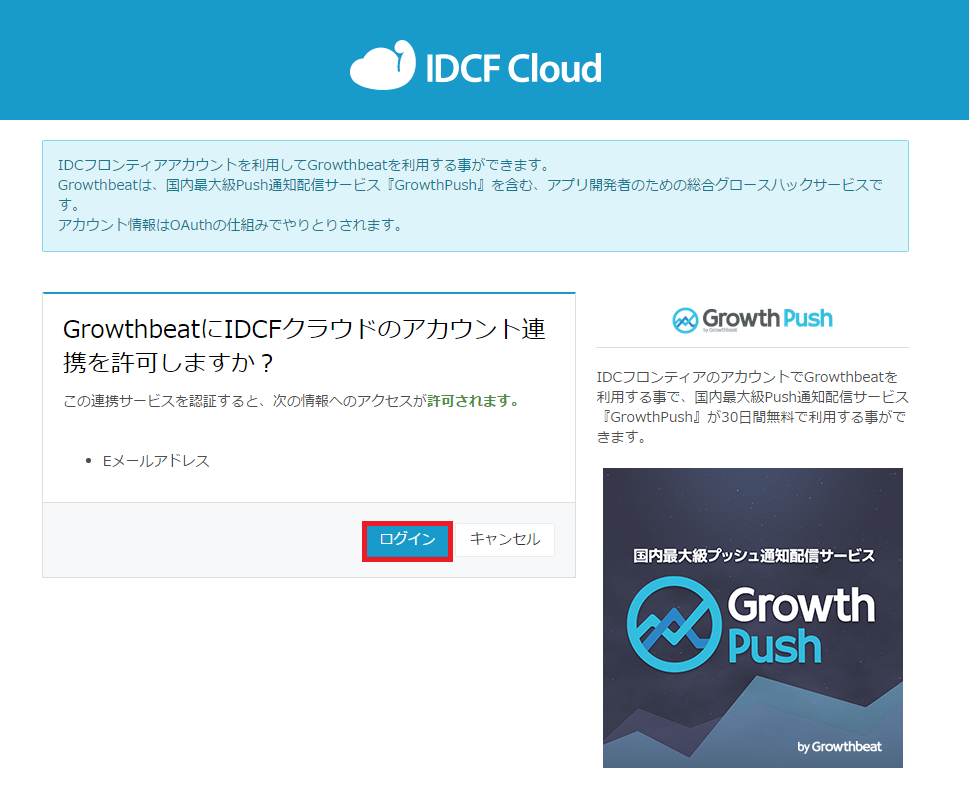Click the bullet point before Eメールアドレス
Viewport: 969px width, 800px height.
pyautogui.click(x=91, y=462)
